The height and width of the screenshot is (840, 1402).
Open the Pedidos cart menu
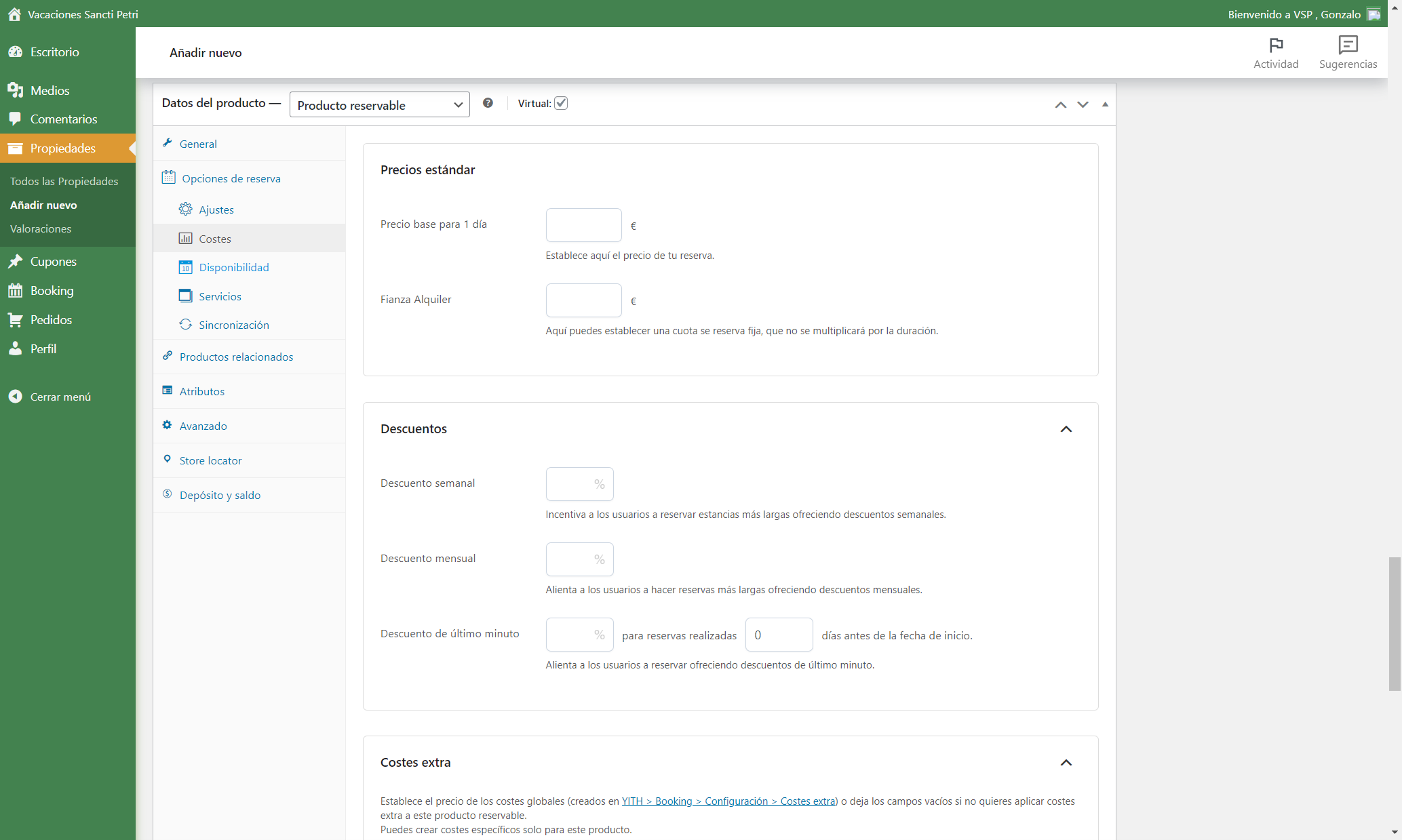tap(51, 319)
